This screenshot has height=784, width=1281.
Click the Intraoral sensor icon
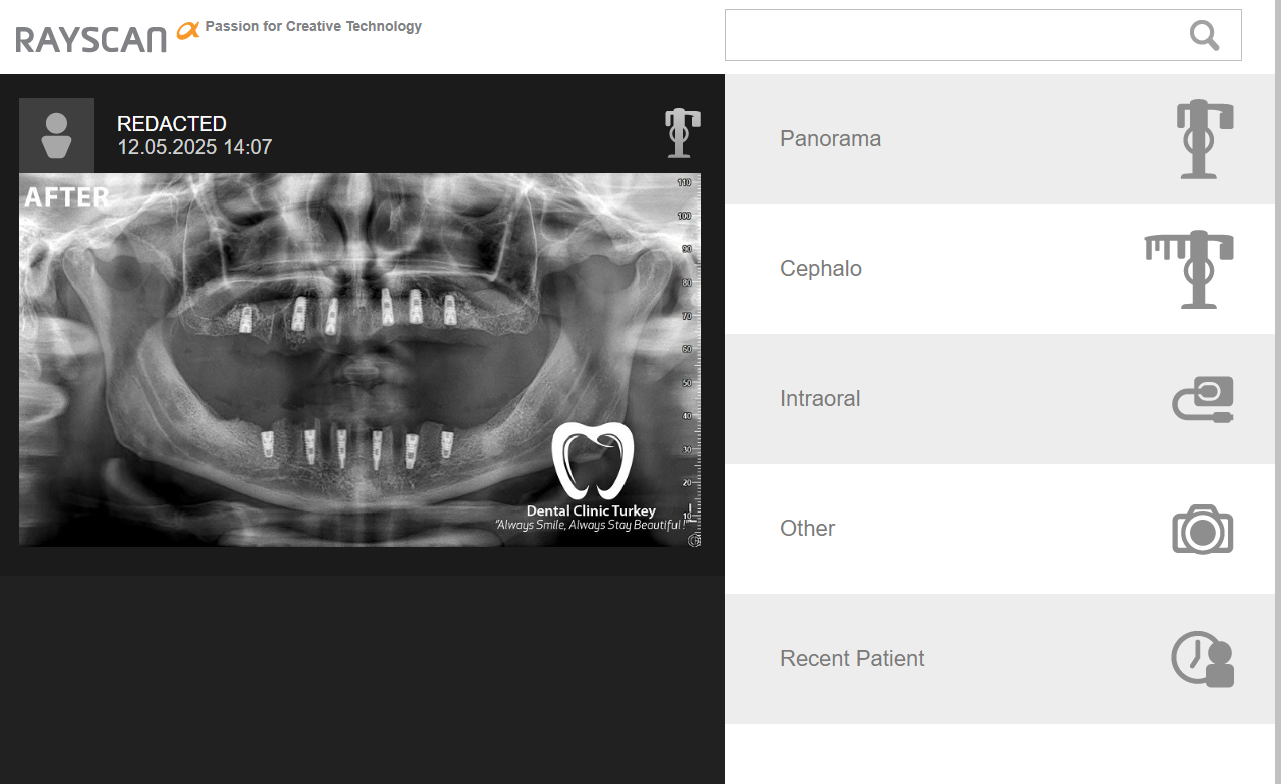click(x=1203, y=399)
